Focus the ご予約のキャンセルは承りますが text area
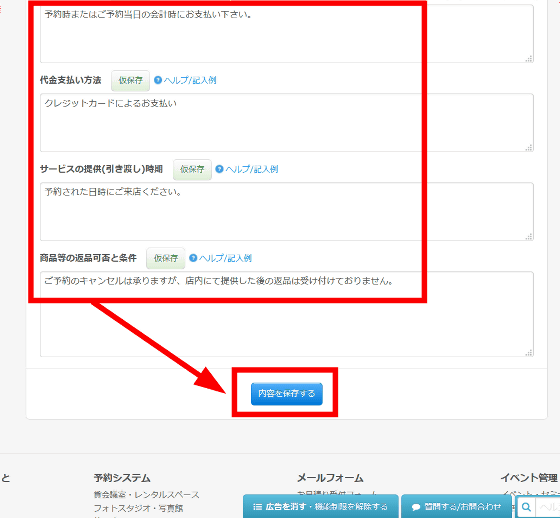Screen dimensions: 560x518 pos(287,314)
